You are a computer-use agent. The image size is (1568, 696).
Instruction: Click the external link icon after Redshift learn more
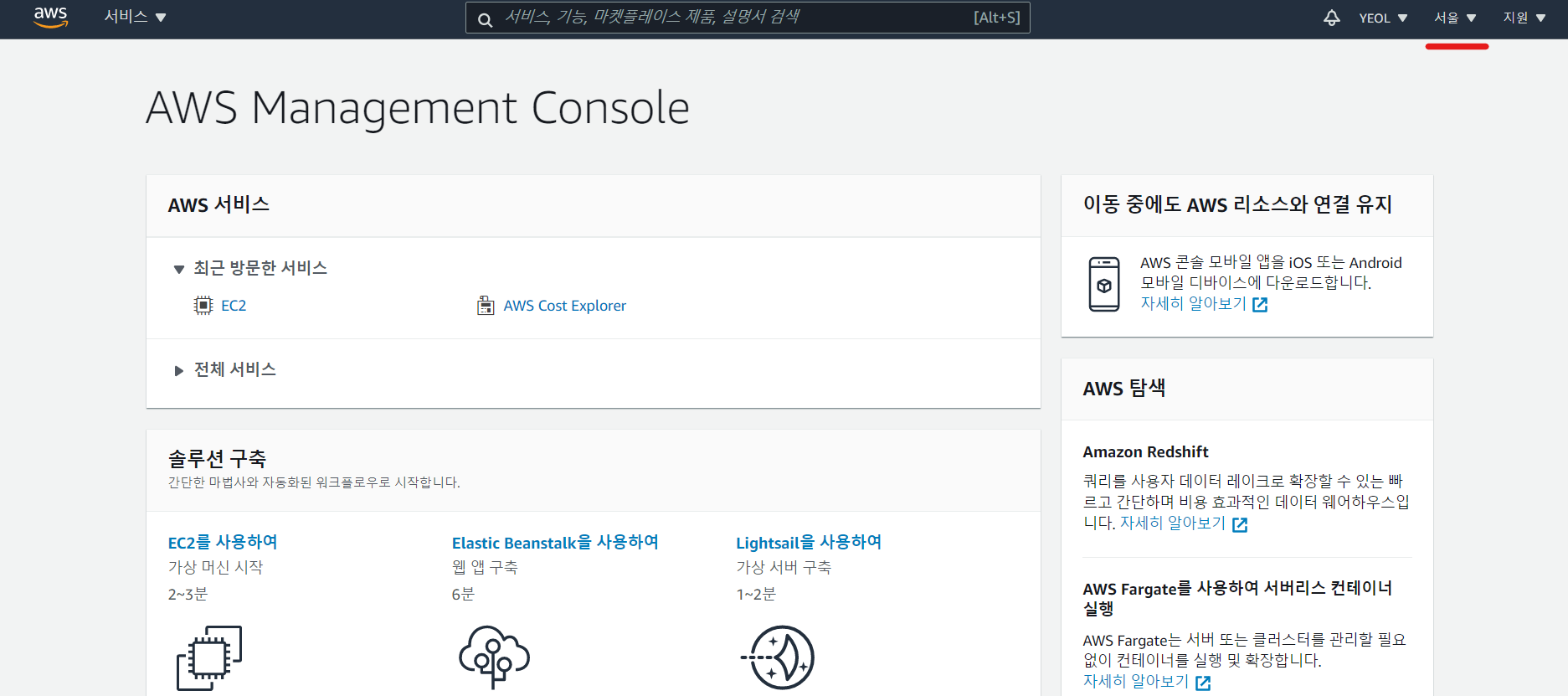[x=1240, y=524]
